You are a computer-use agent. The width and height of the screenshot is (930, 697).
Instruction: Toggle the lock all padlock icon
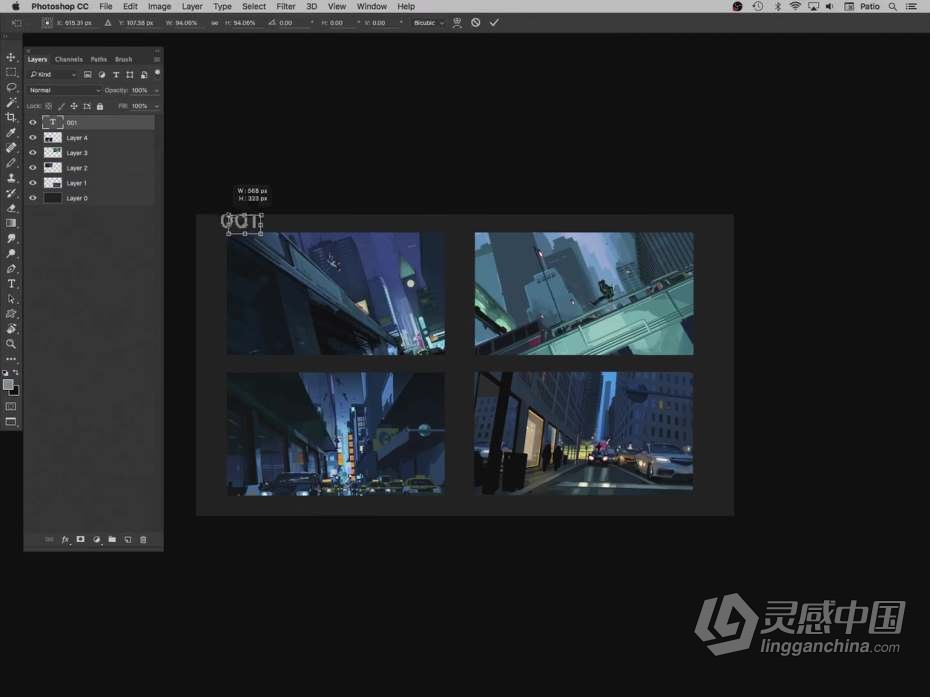click(x=100, y=106)
